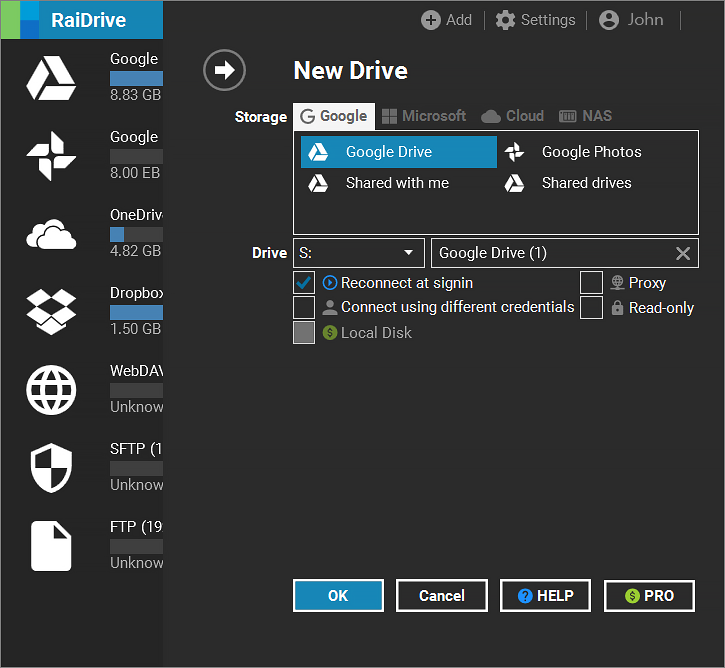Viewport: 725px width, 668px height.
Task: Click the Add plus icon
Action: click(430, 20)
